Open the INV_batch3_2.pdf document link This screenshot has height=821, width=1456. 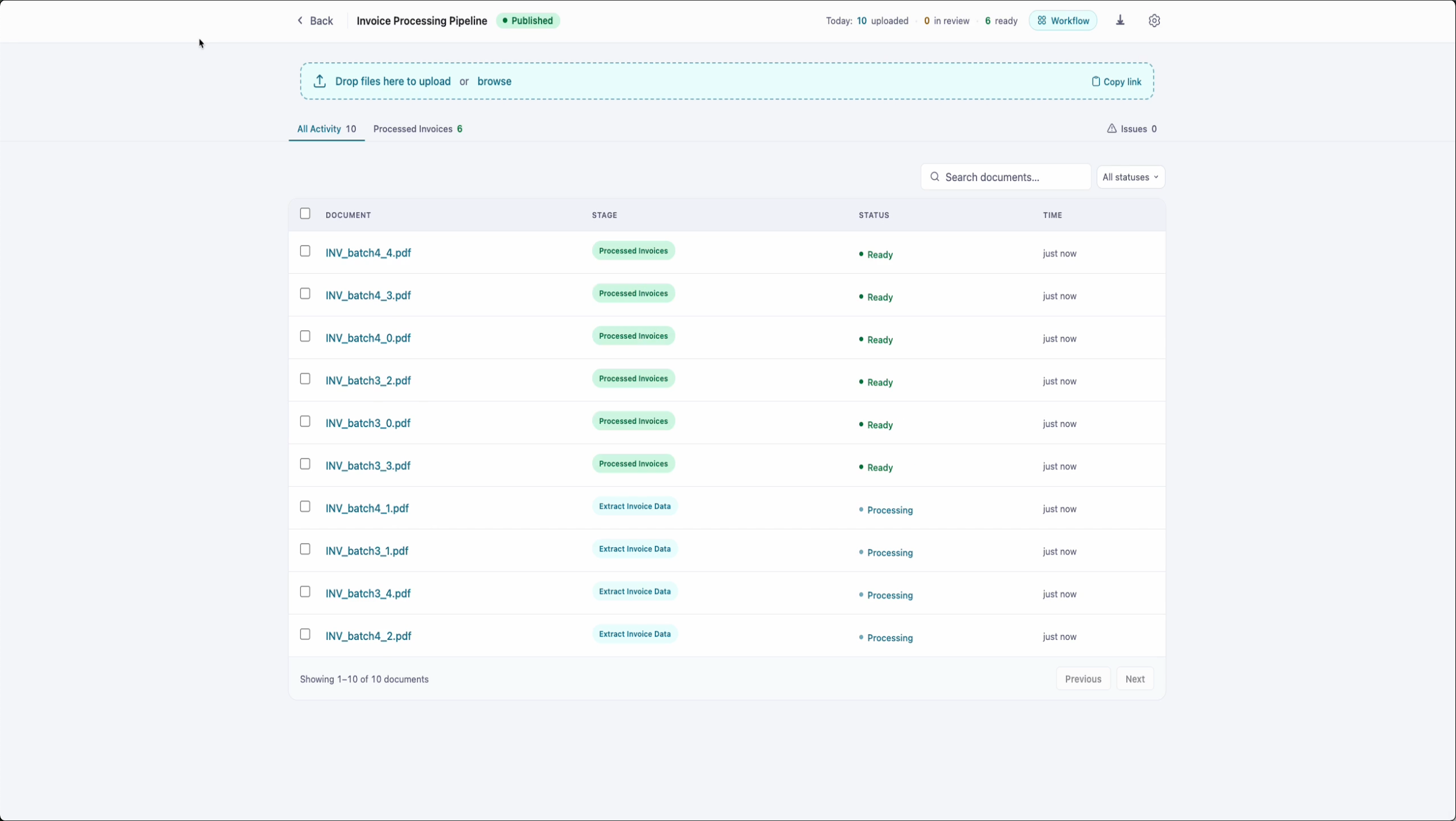368,381
